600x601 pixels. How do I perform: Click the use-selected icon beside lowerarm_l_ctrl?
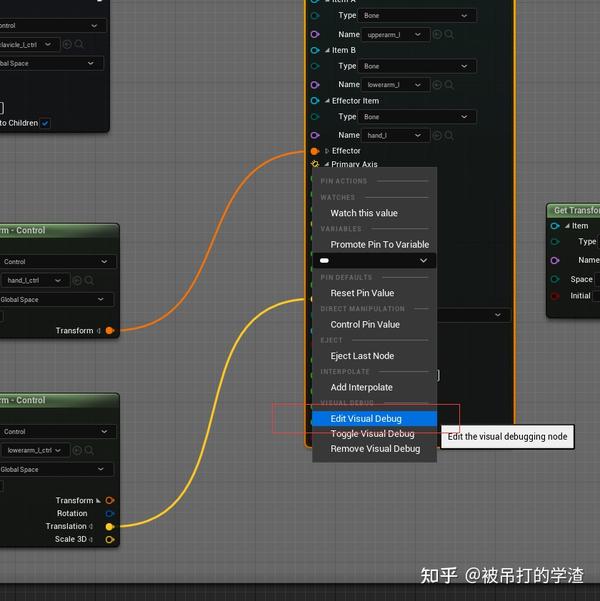pos(77,450)
